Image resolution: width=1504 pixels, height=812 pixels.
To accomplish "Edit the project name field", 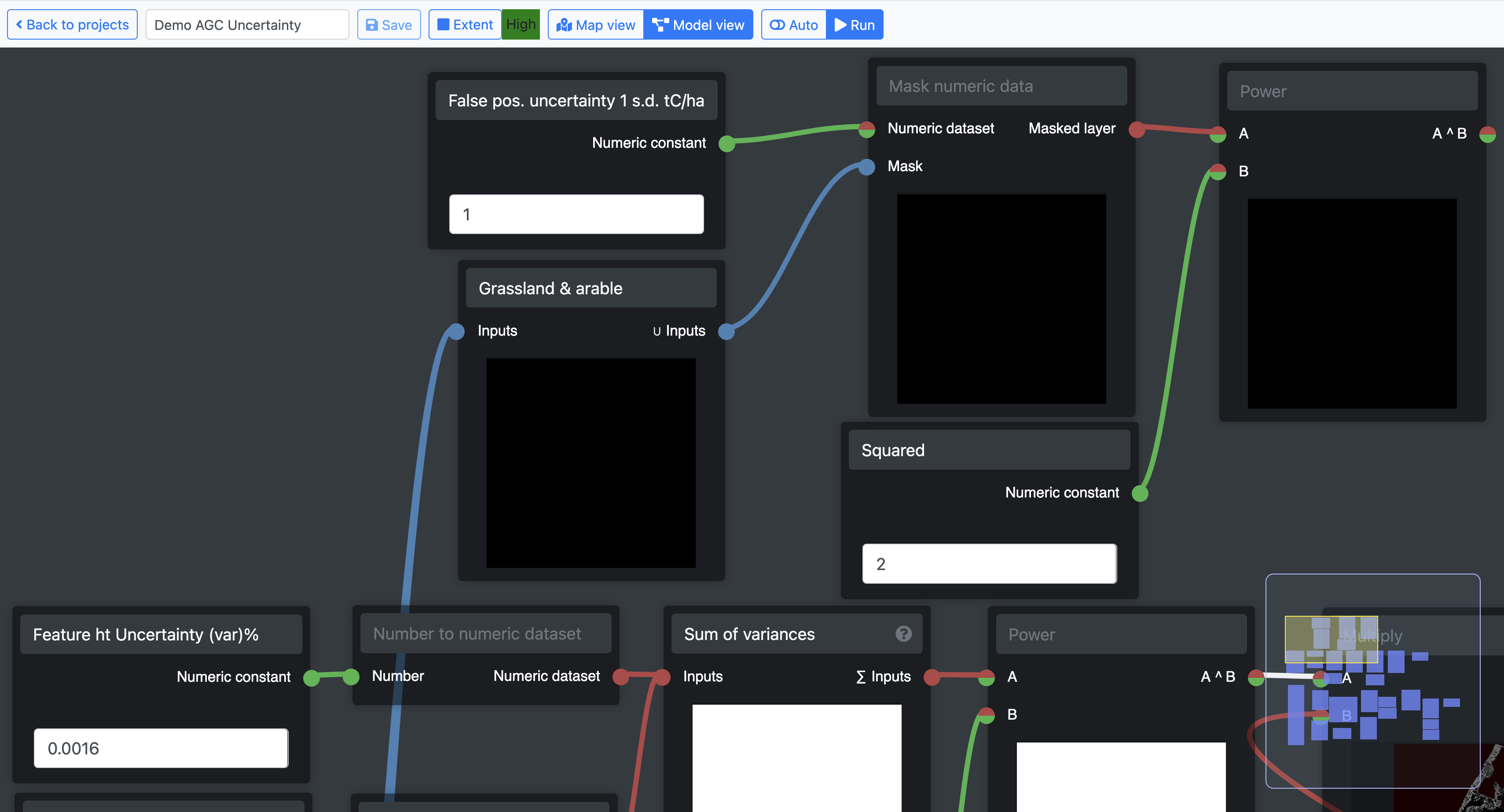I will pyautogui.click(x=247, y=25).
